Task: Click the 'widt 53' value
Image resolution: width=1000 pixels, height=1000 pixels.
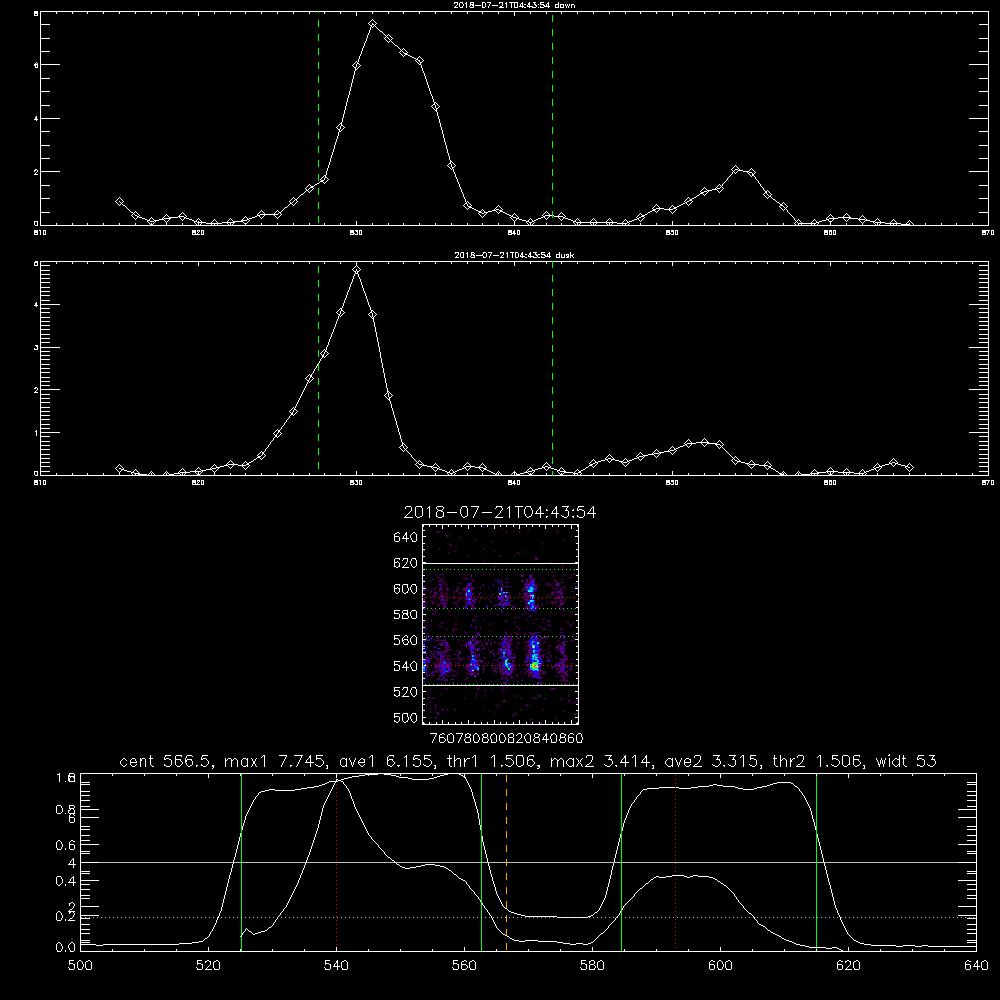Action: (906, 761)
